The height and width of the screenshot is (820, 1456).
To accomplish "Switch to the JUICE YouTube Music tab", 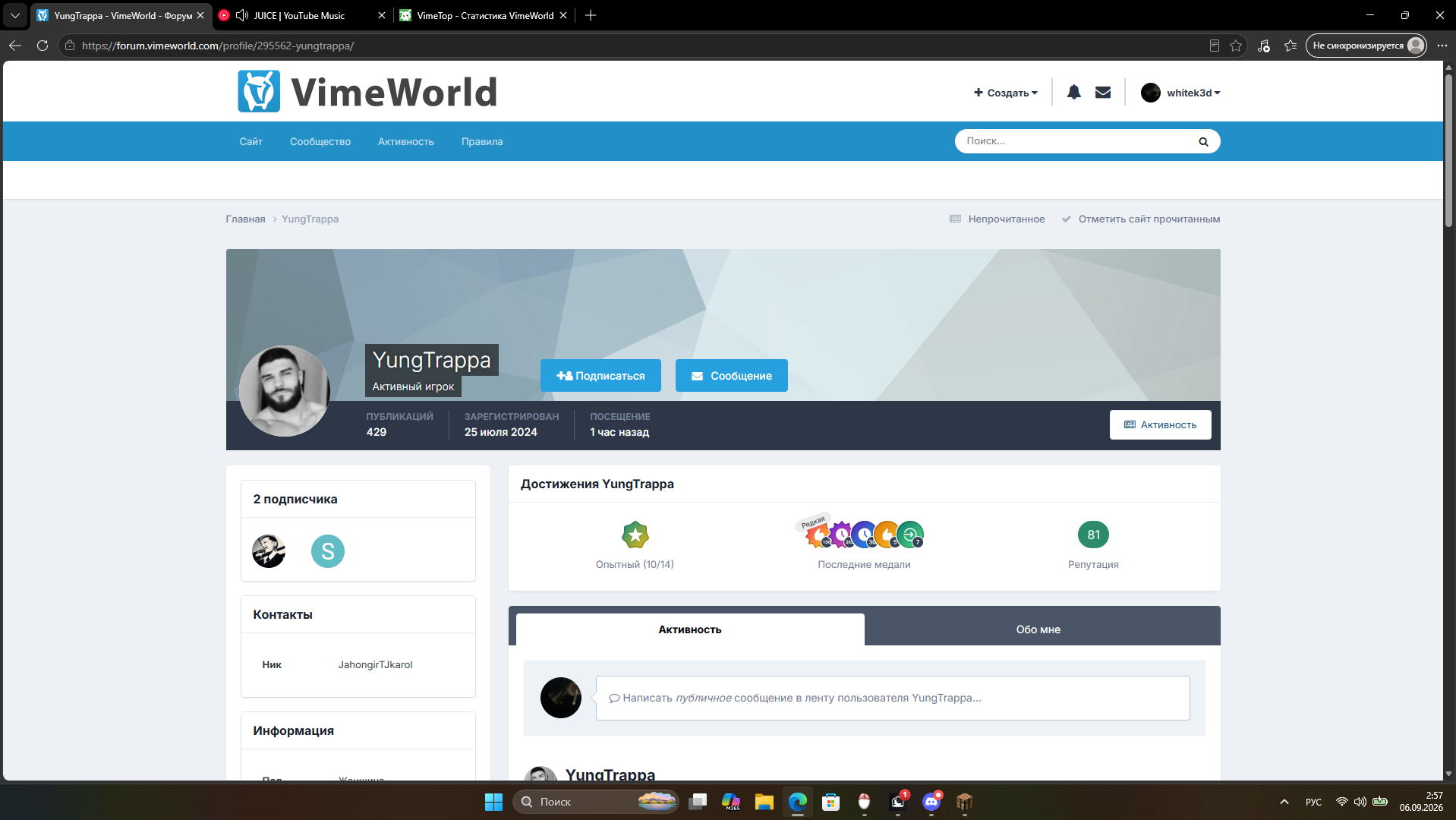I will [x=302, y=15].
